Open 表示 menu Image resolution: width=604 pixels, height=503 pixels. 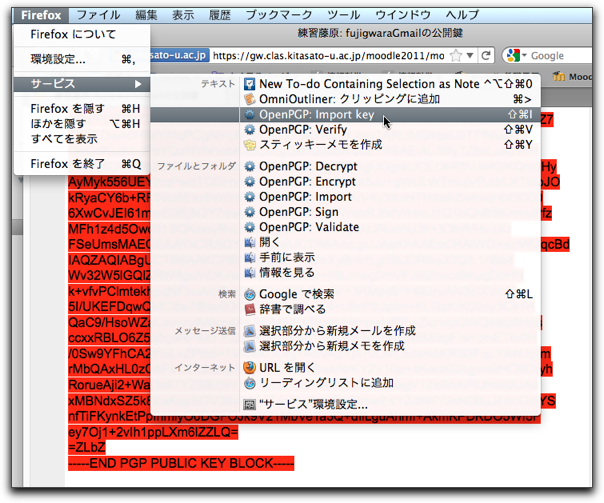tap(183, 15)
